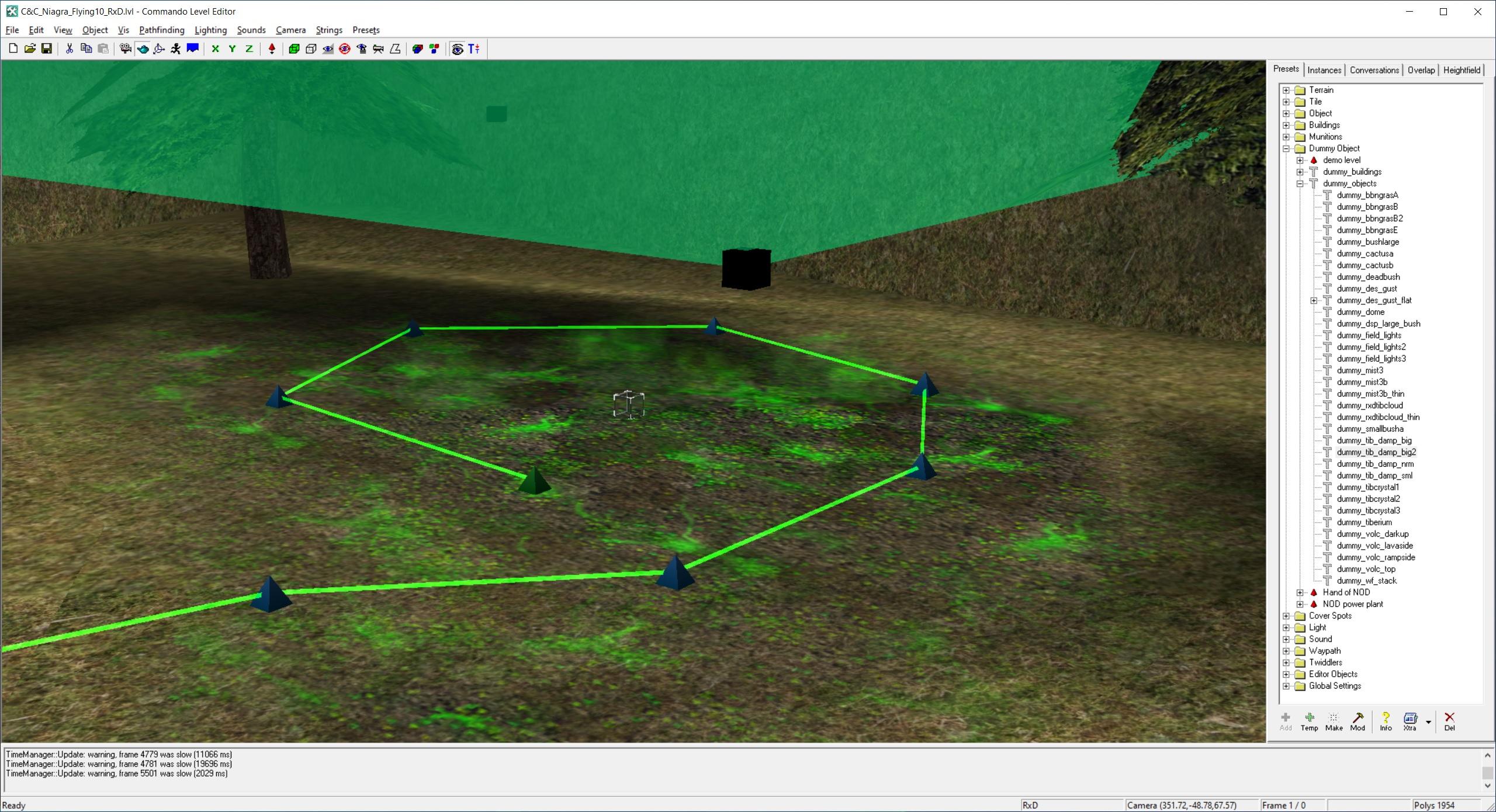Toggle the Z axis restriction
Image resolution: width=1496 pixels, height=812 pixels.
pos(249,49)
